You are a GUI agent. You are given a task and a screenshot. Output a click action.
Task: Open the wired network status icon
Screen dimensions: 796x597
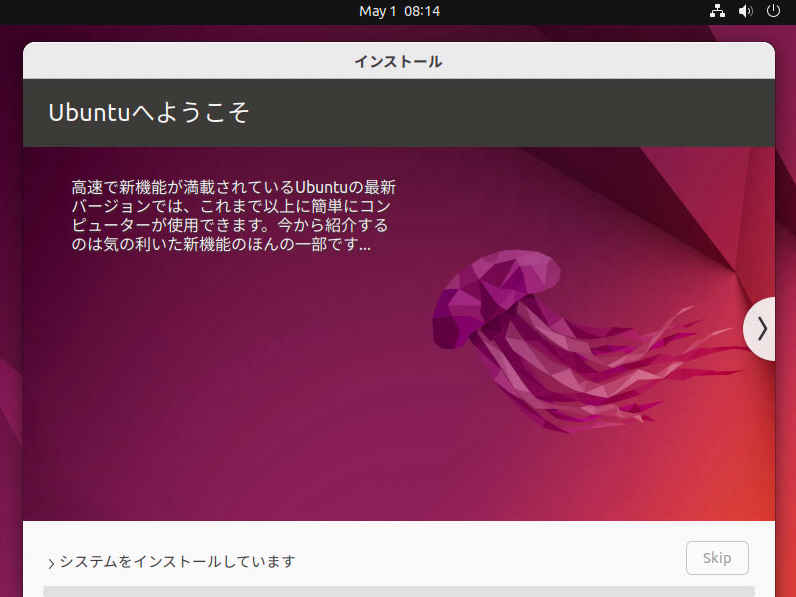point(717,11)
